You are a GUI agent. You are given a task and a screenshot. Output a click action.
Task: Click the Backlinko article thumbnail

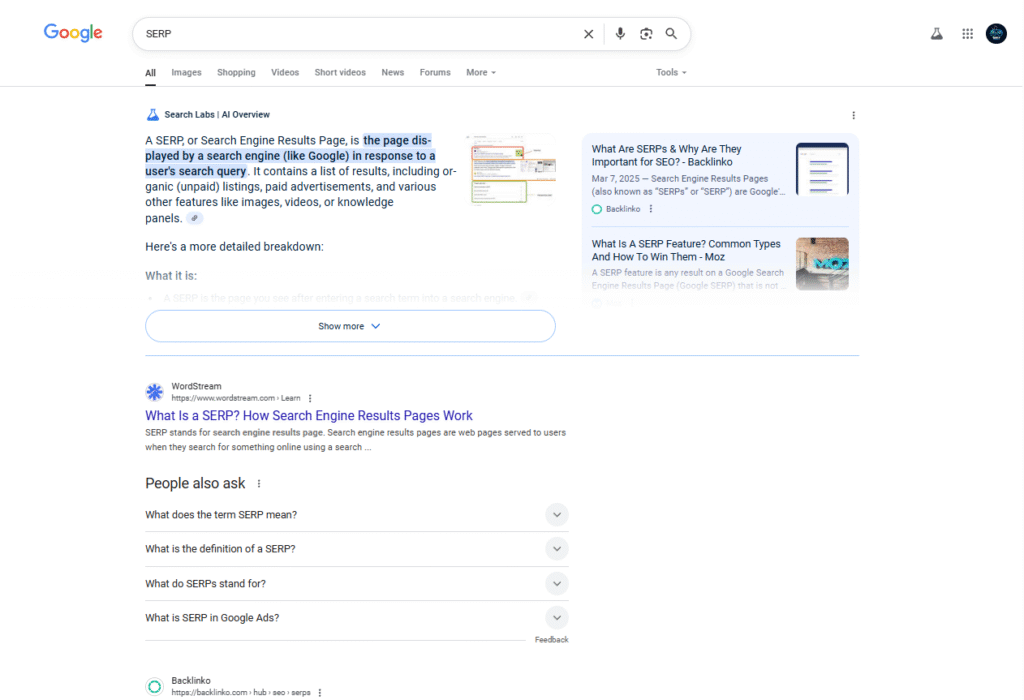tap(822, 169)
